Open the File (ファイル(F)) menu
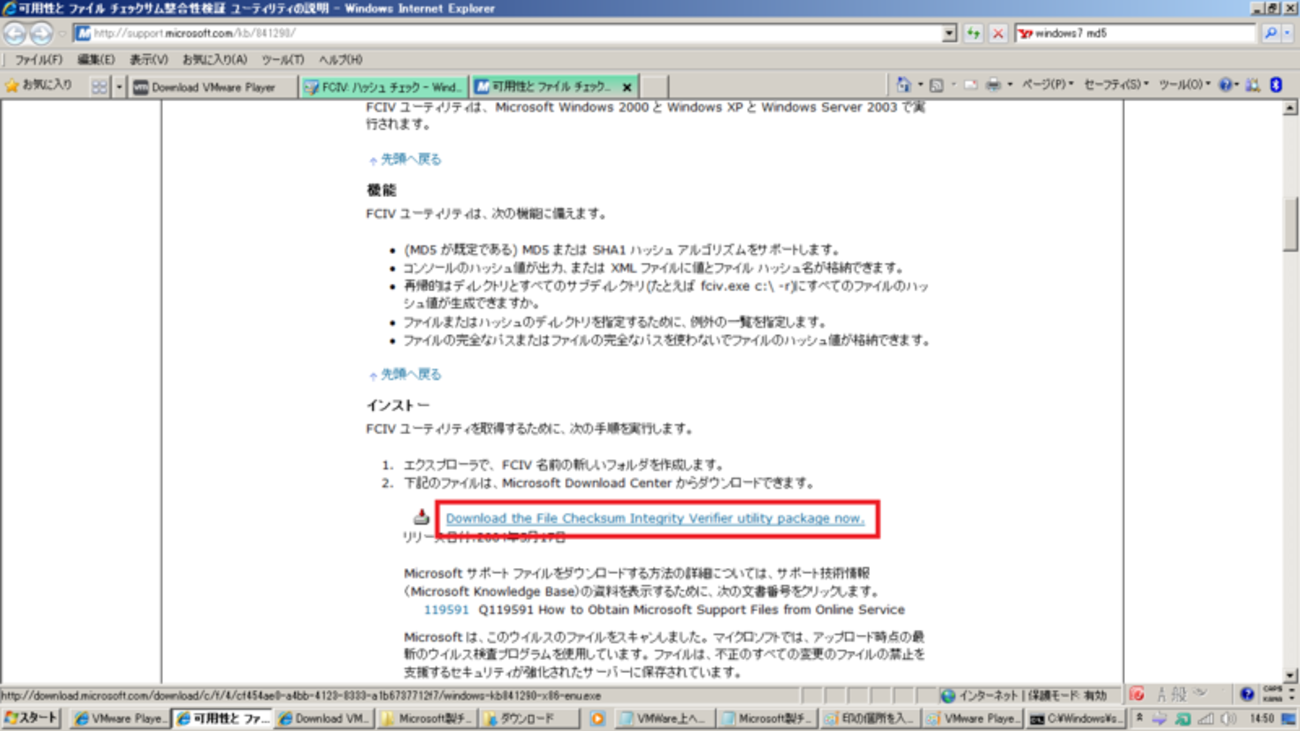Screen dimensions: 1300x731 point(39,60)
